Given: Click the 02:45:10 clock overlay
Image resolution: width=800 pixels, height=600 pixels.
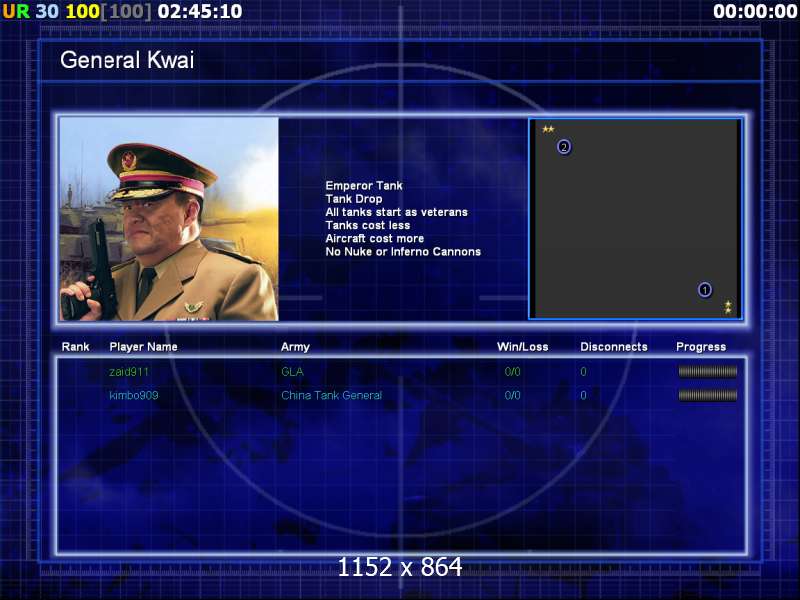Looking at the screenshot, I should tap(200, 11).
